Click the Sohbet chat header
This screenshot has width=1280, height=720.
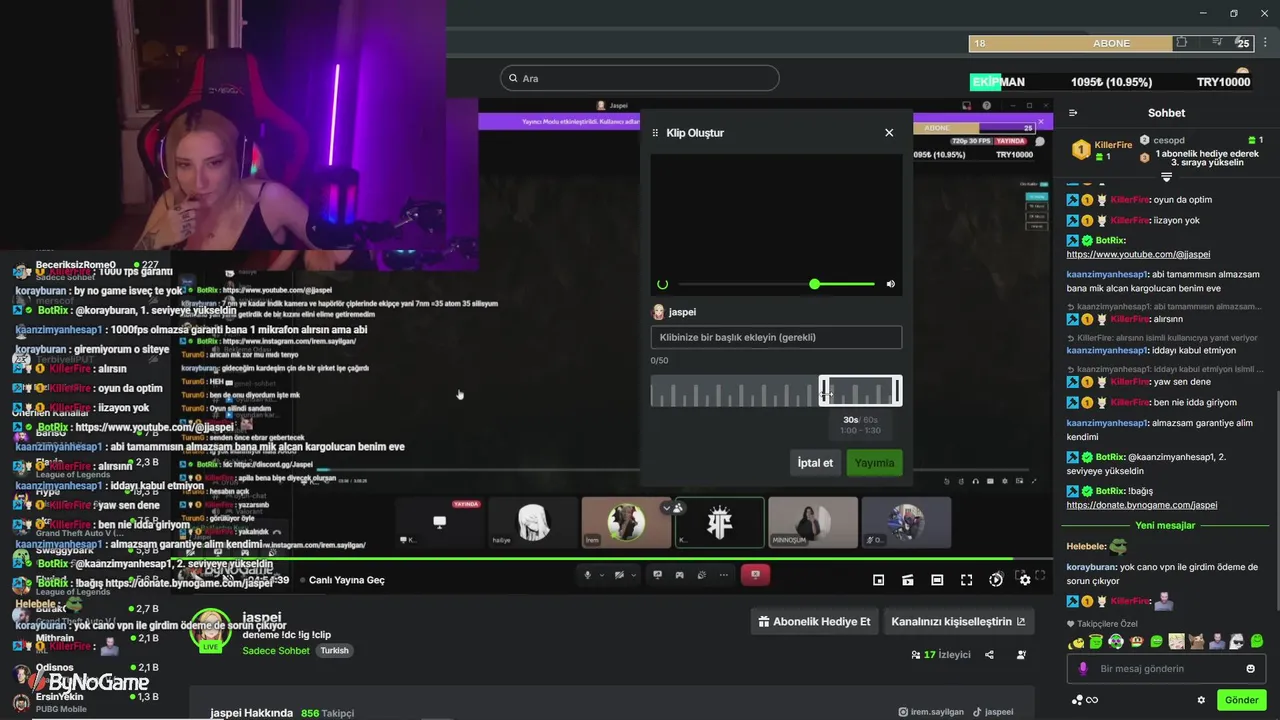point(1166,113)
